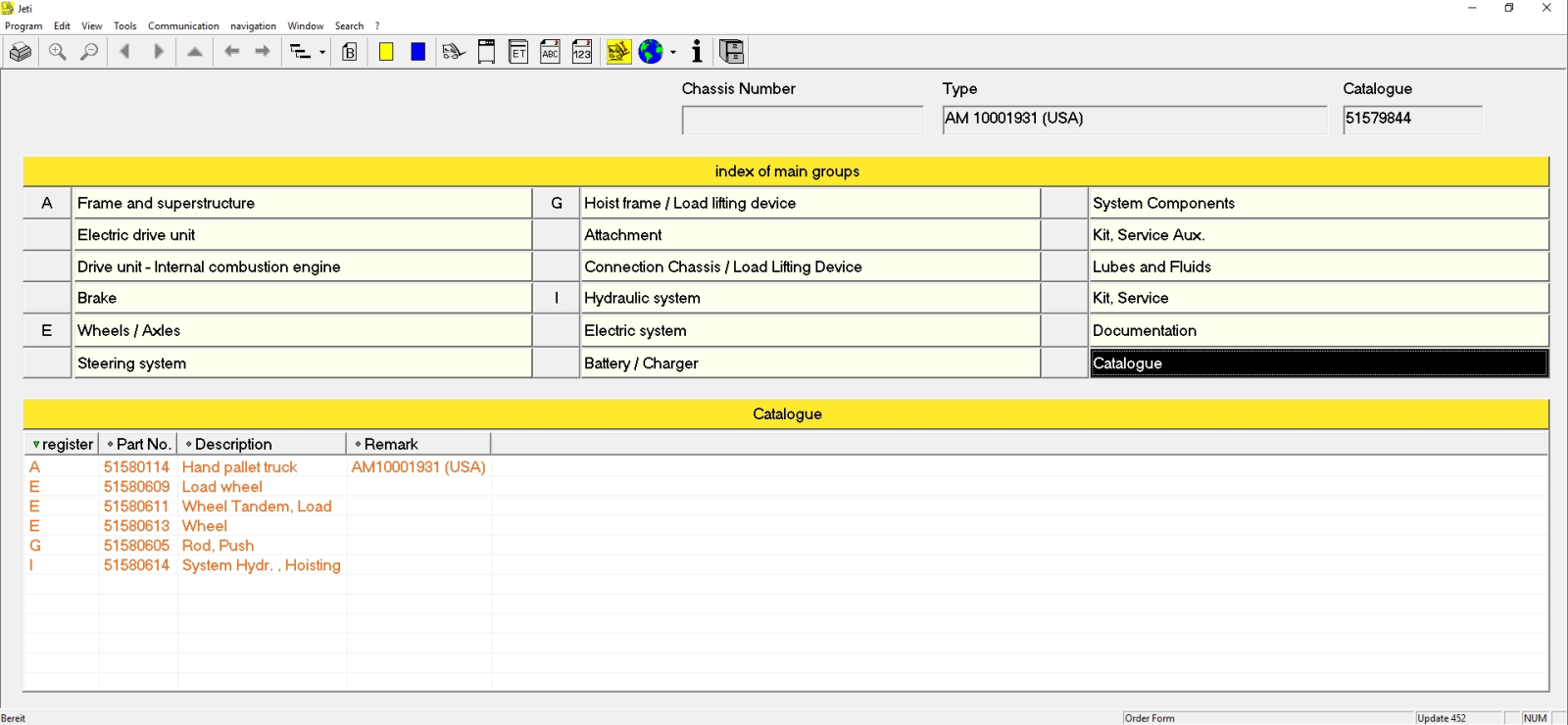1568x725 pixels.
Task: Open the Search menu
Action: 349,26
